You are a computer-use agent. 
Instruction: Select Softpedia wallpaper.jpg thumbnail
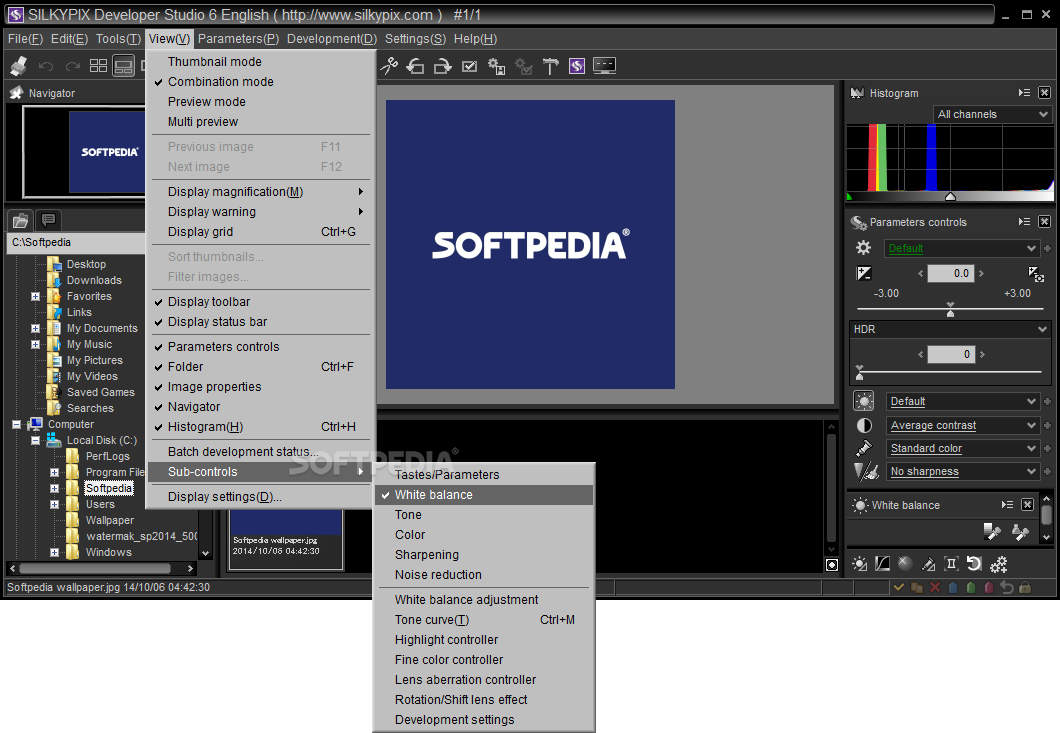285,538
